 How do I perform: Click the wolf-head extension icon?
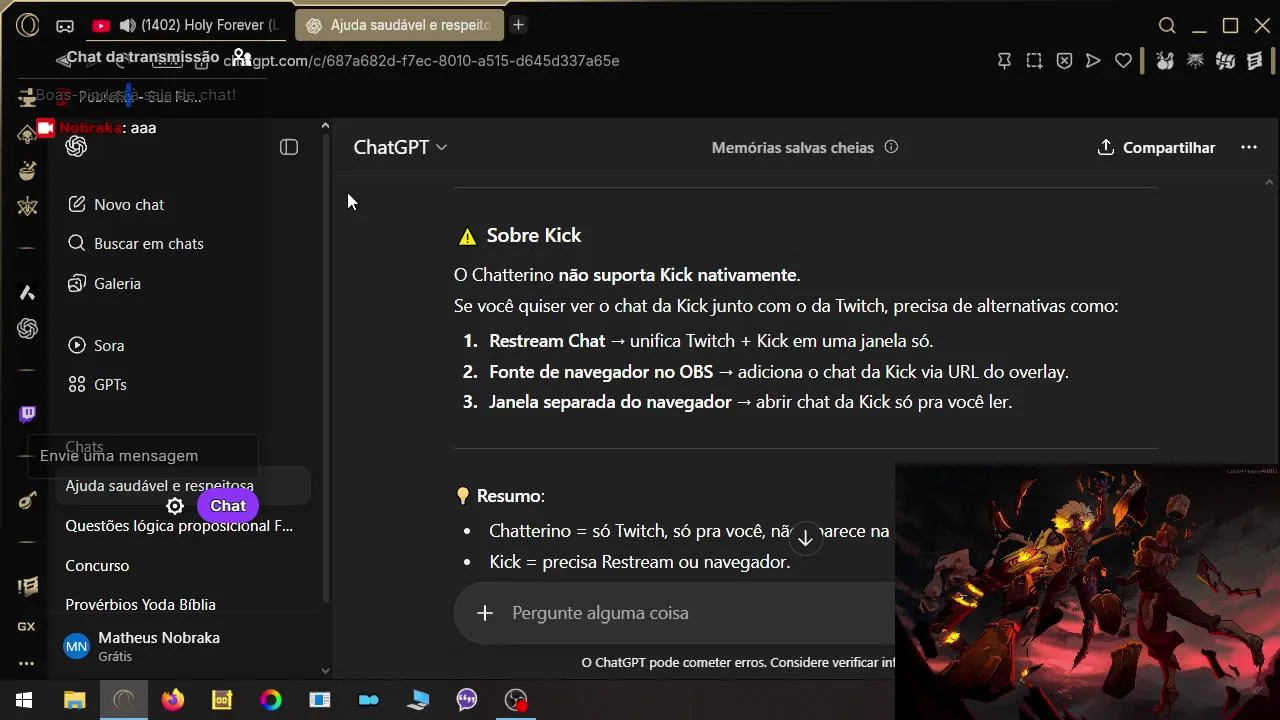pos(1195,61)
